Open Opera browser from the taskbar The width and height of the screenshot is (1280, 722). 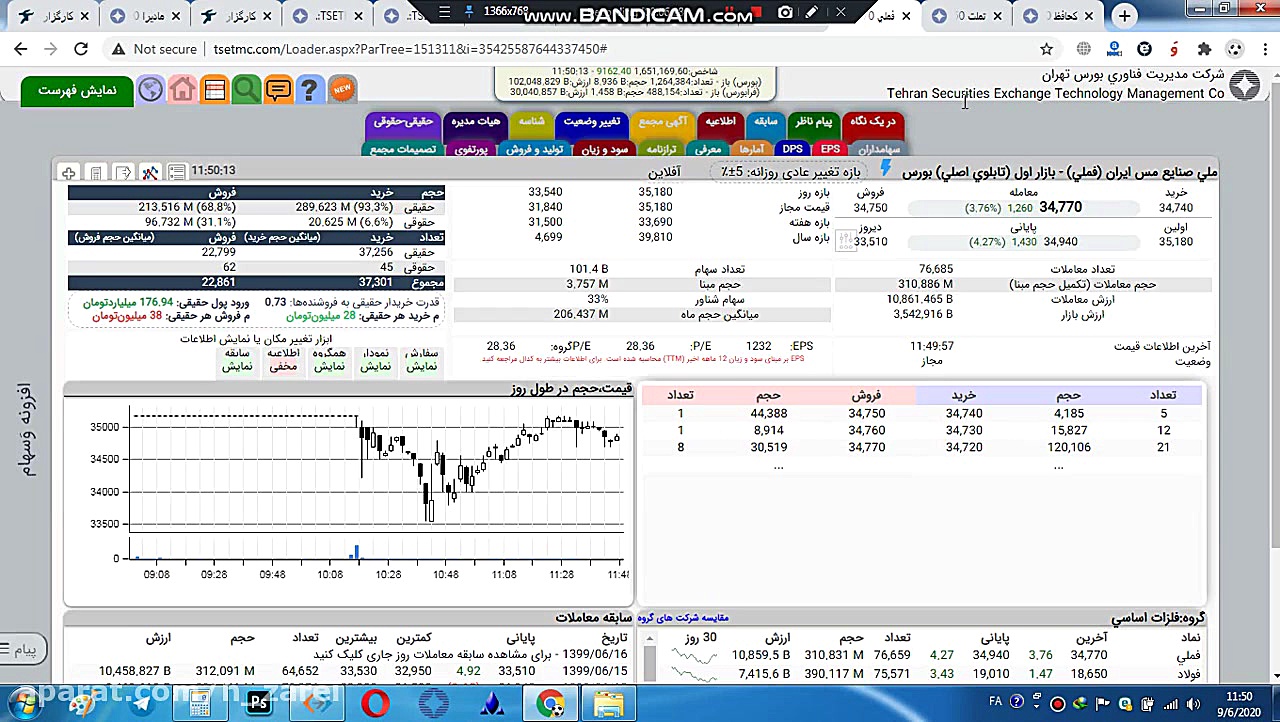click(x=375, y=703)
